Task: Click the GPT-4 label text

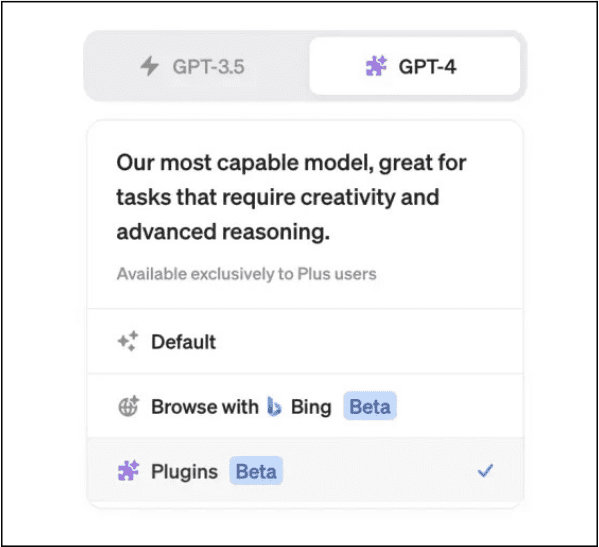Action: [427, 67]
